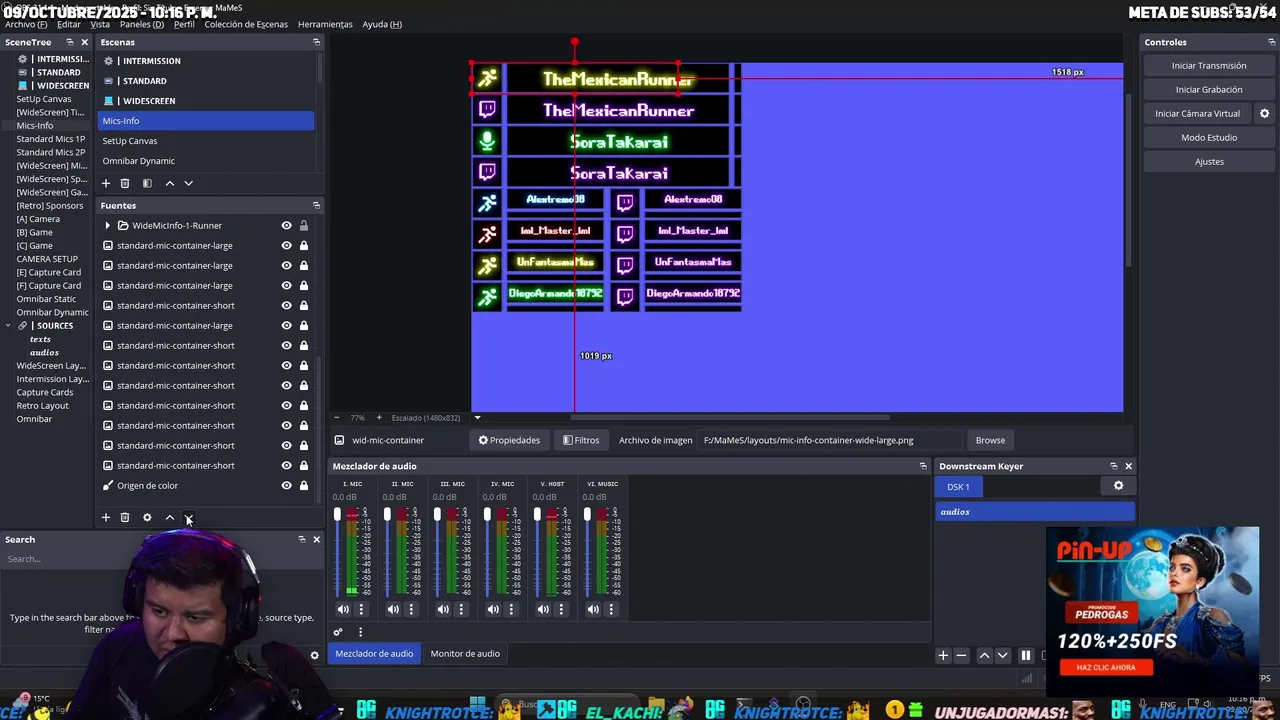Open audio mixer menu three-dot icon

pos(360,632)
